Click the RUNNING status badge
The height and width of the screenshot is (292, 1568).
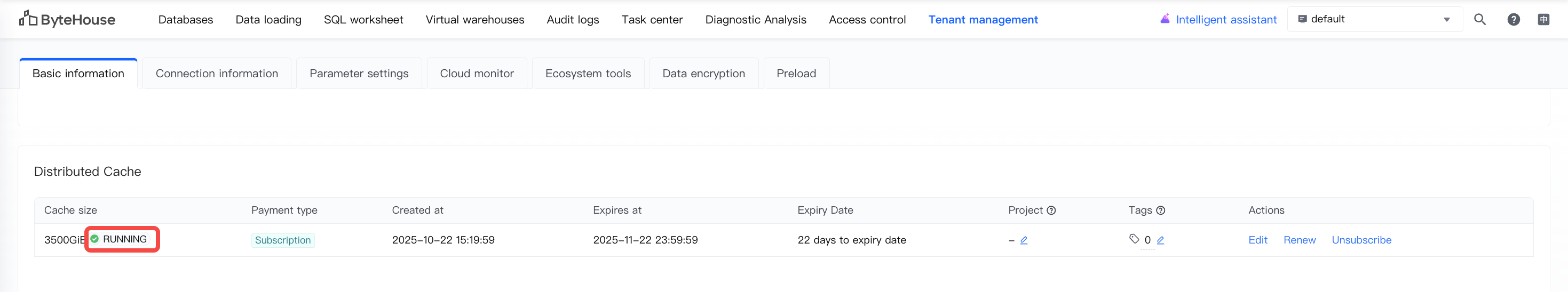click(121, 239)
